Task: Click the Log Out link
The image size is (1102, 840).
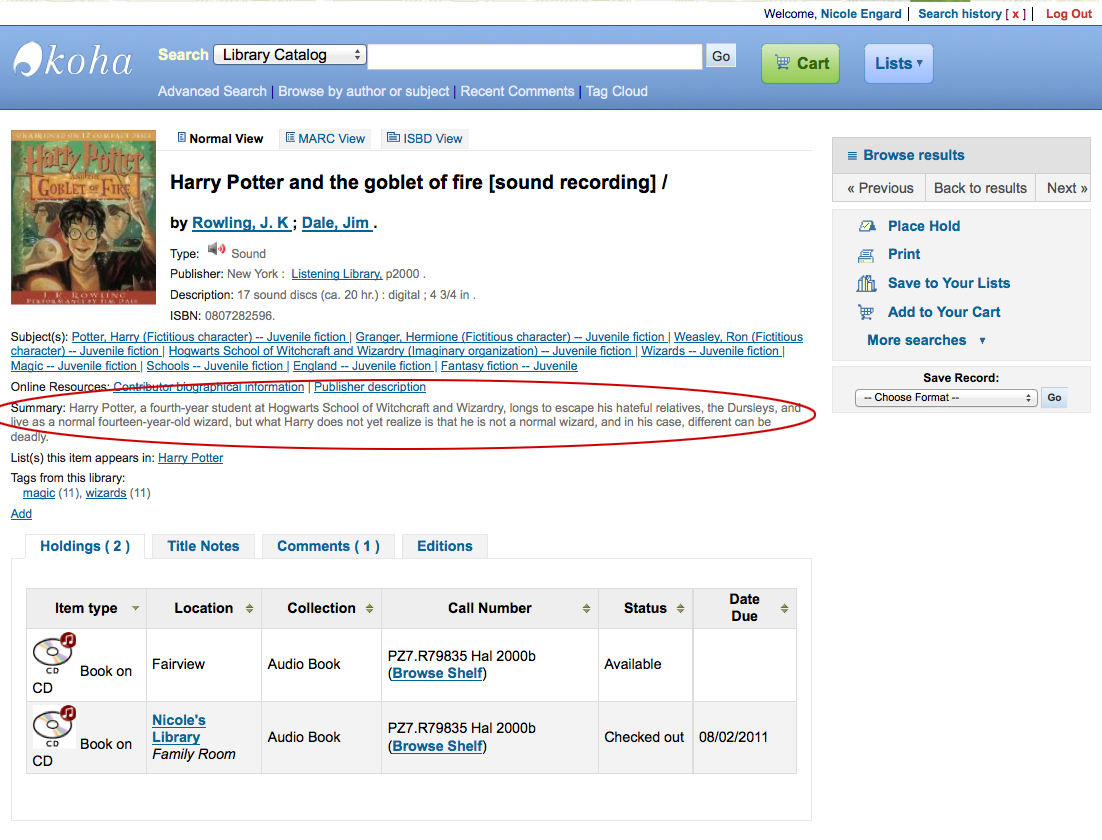Action: click(x=1068, y=13)
